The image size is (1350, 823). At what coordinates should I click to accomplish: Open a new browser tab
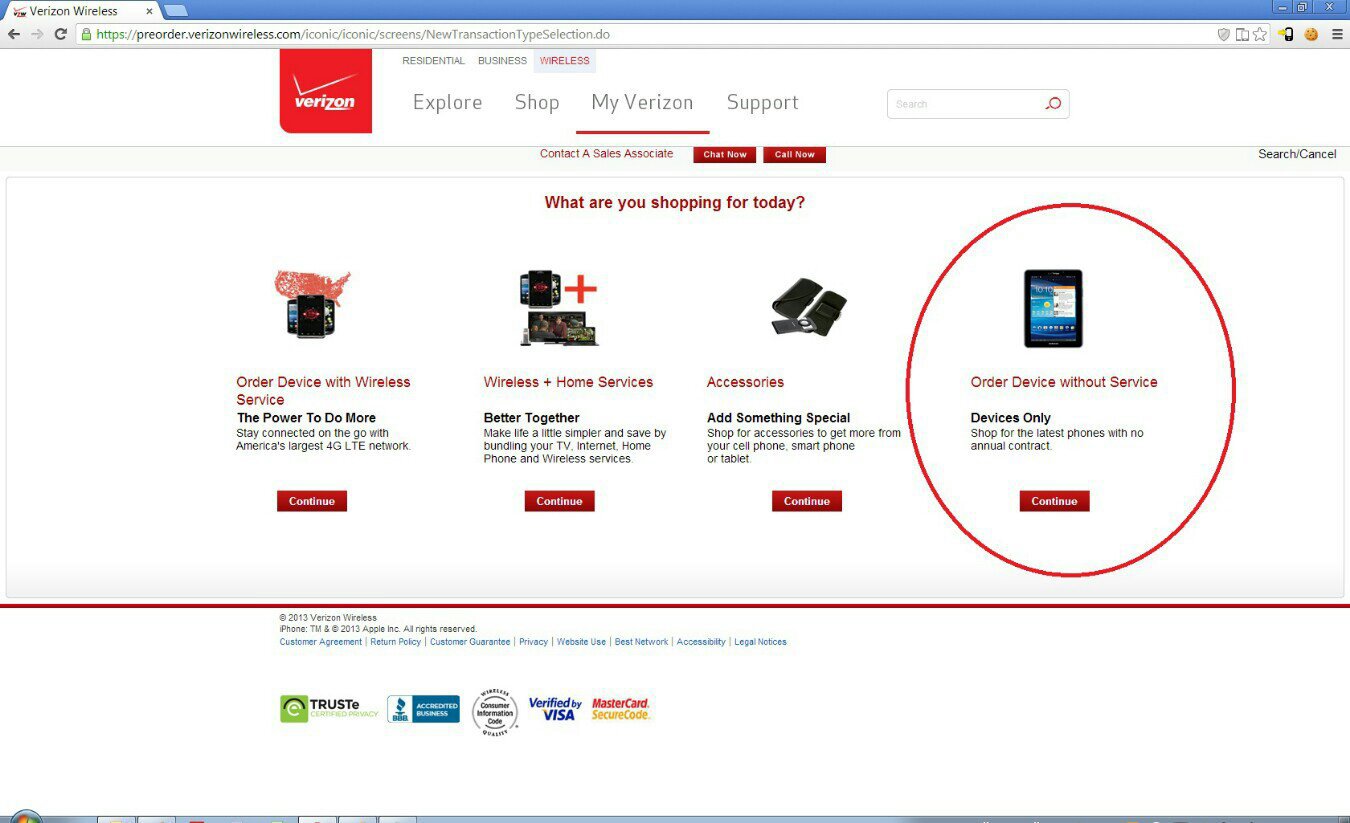coord(175,10)
